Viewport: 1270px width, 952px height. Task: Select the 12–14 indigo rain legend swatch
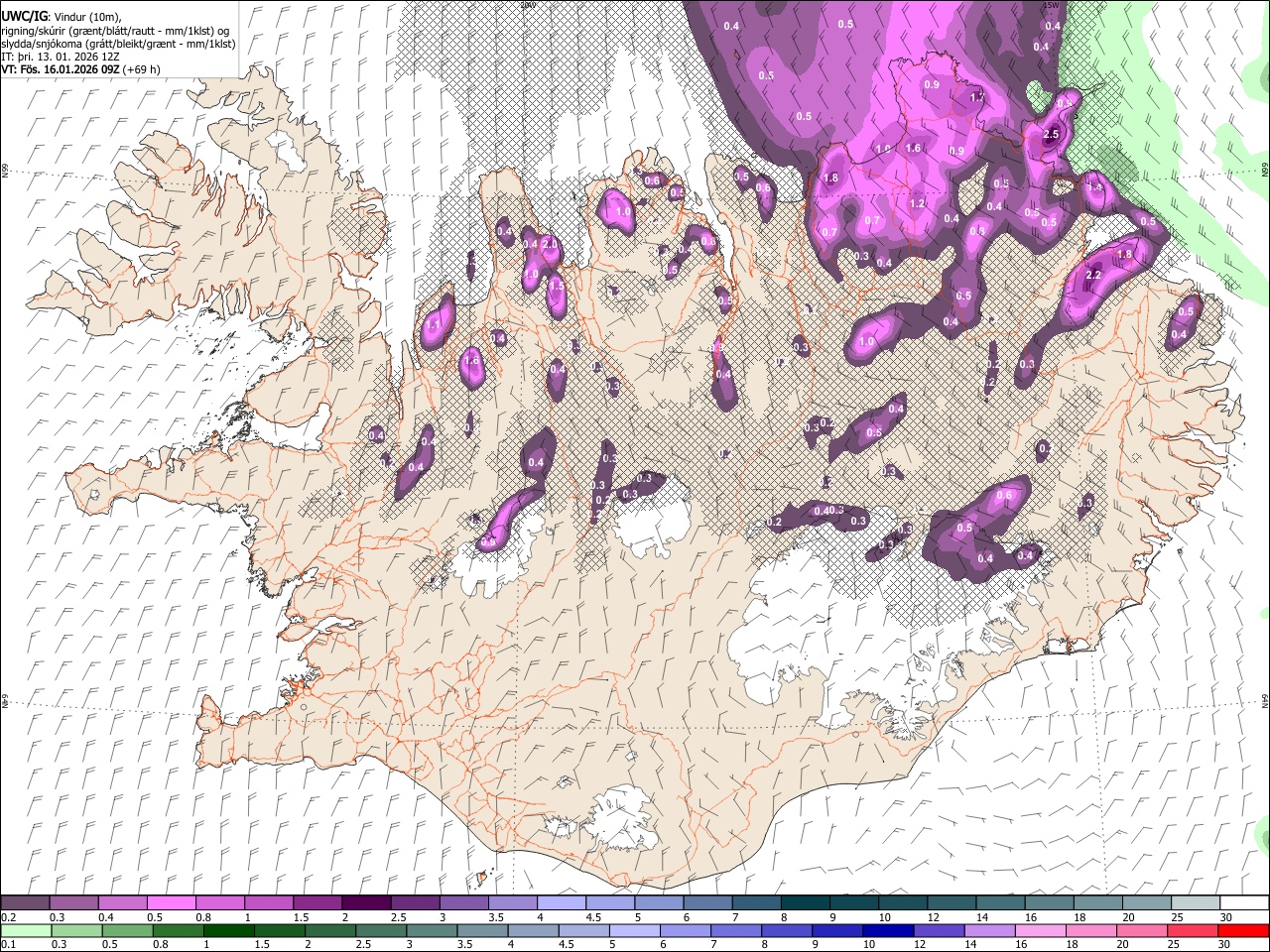click(939, 930)
